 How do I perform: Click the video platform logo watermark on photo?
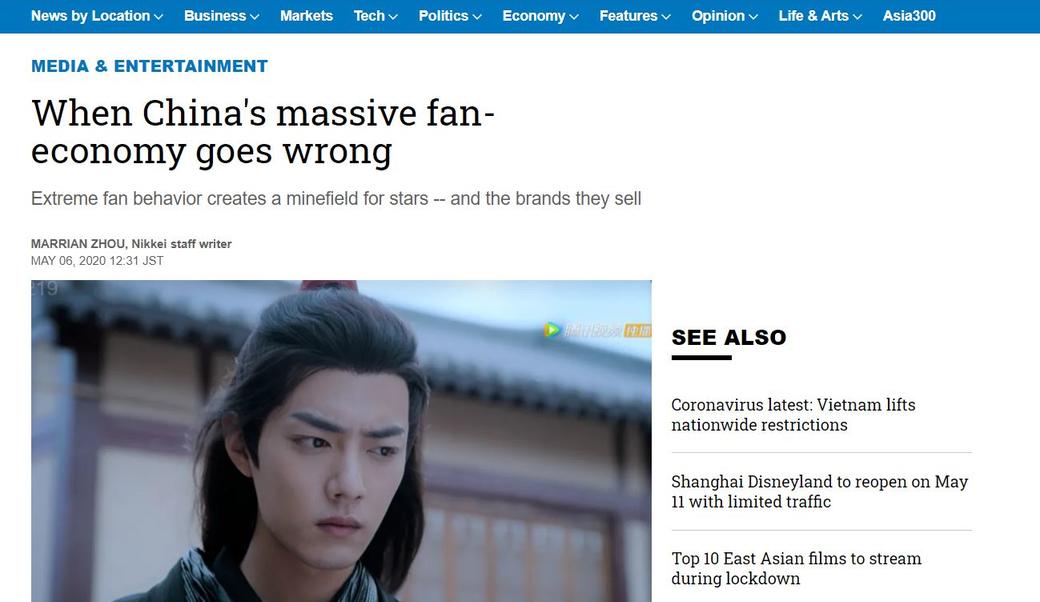click(x=598, y=330)
